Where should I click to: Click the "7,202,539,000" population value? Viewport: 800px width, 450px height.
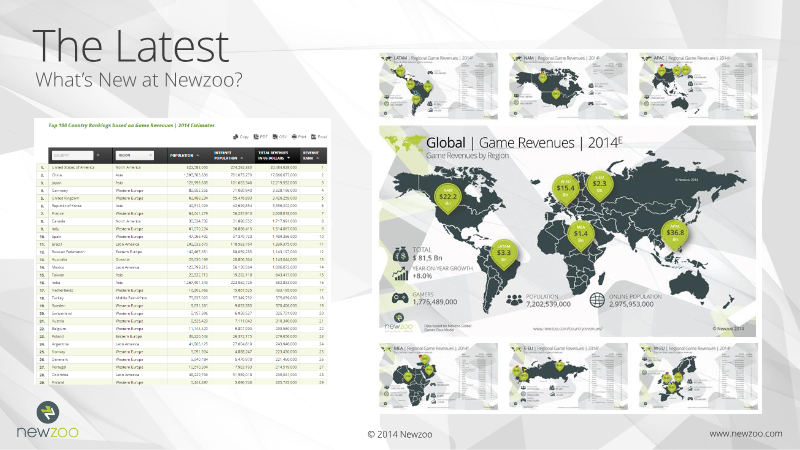tap(548, 304)
